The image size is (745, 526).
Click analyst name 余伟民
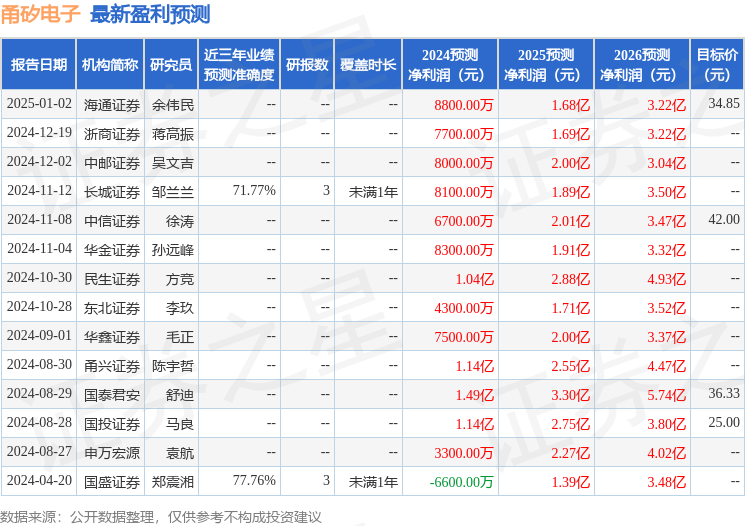coord(173,105)
